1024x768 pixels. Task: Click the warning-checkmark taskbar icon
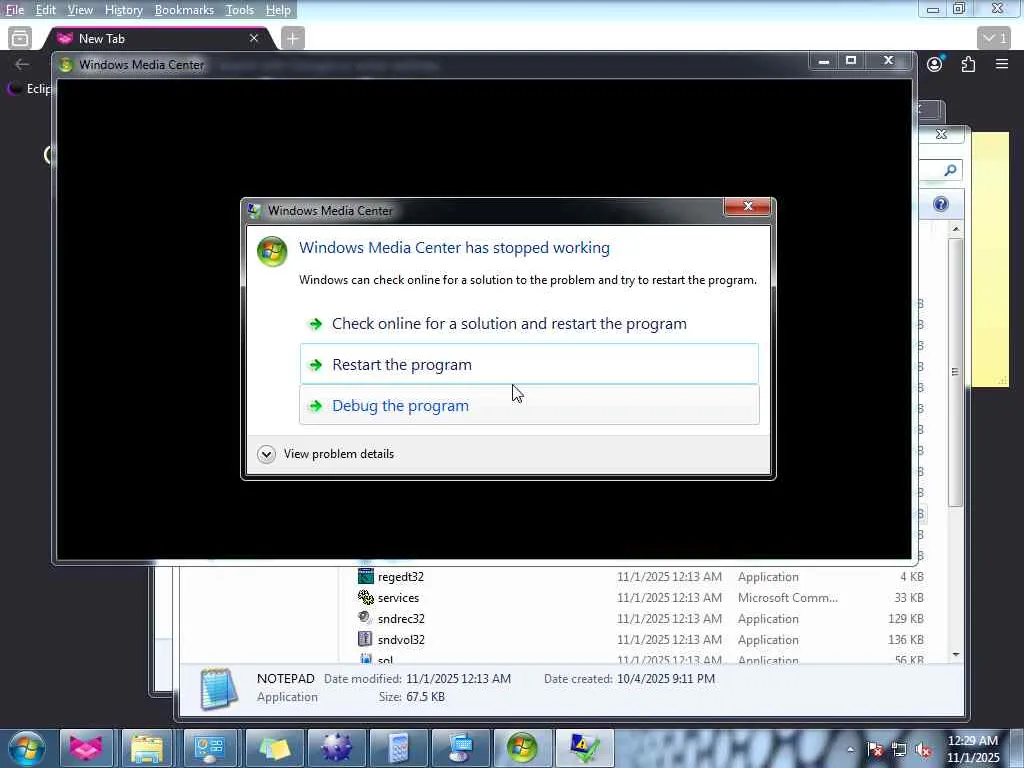[584, 748]
